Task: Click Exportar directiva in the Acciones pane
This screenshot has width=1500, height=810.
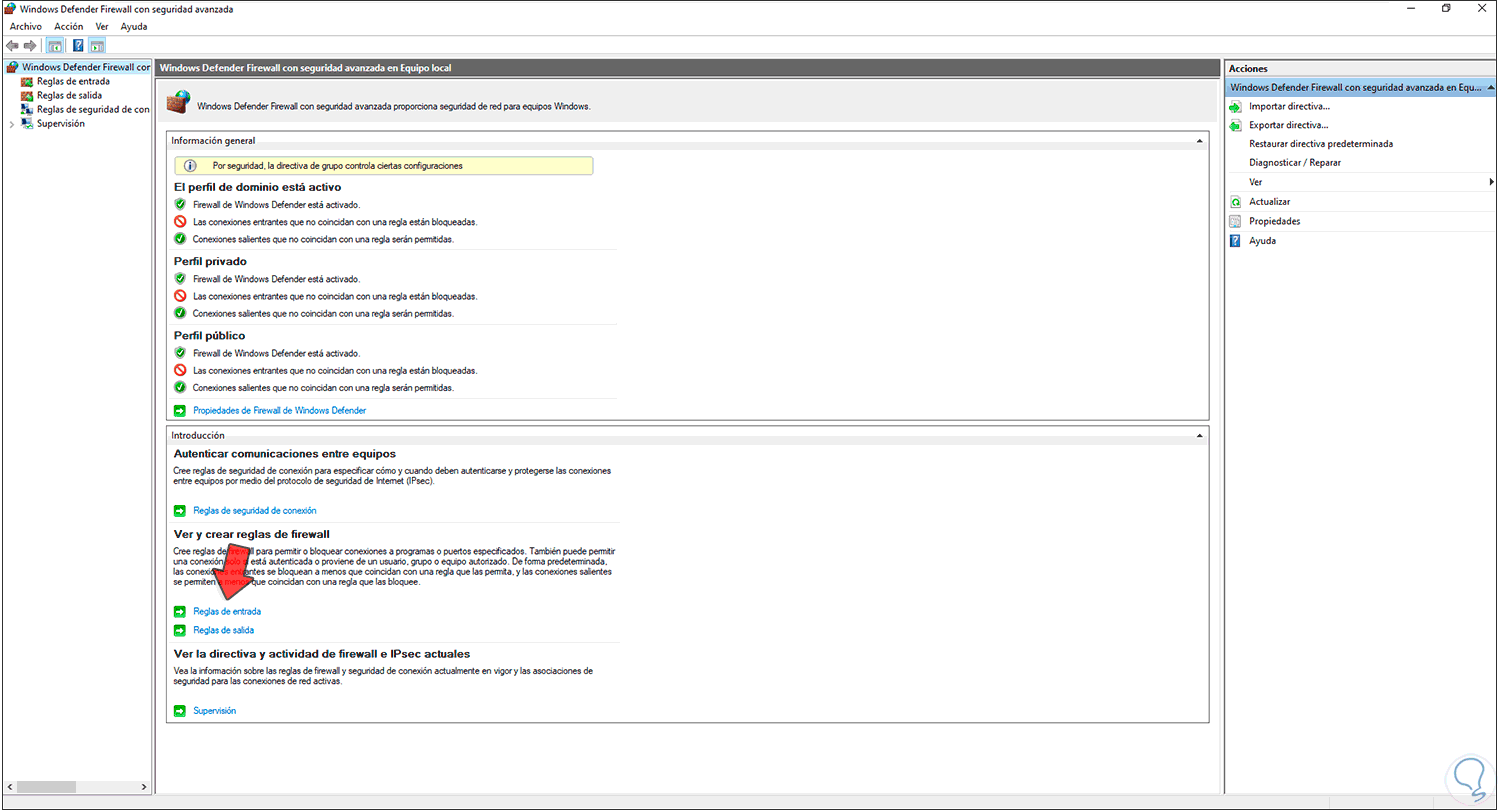Action: 1289,125
